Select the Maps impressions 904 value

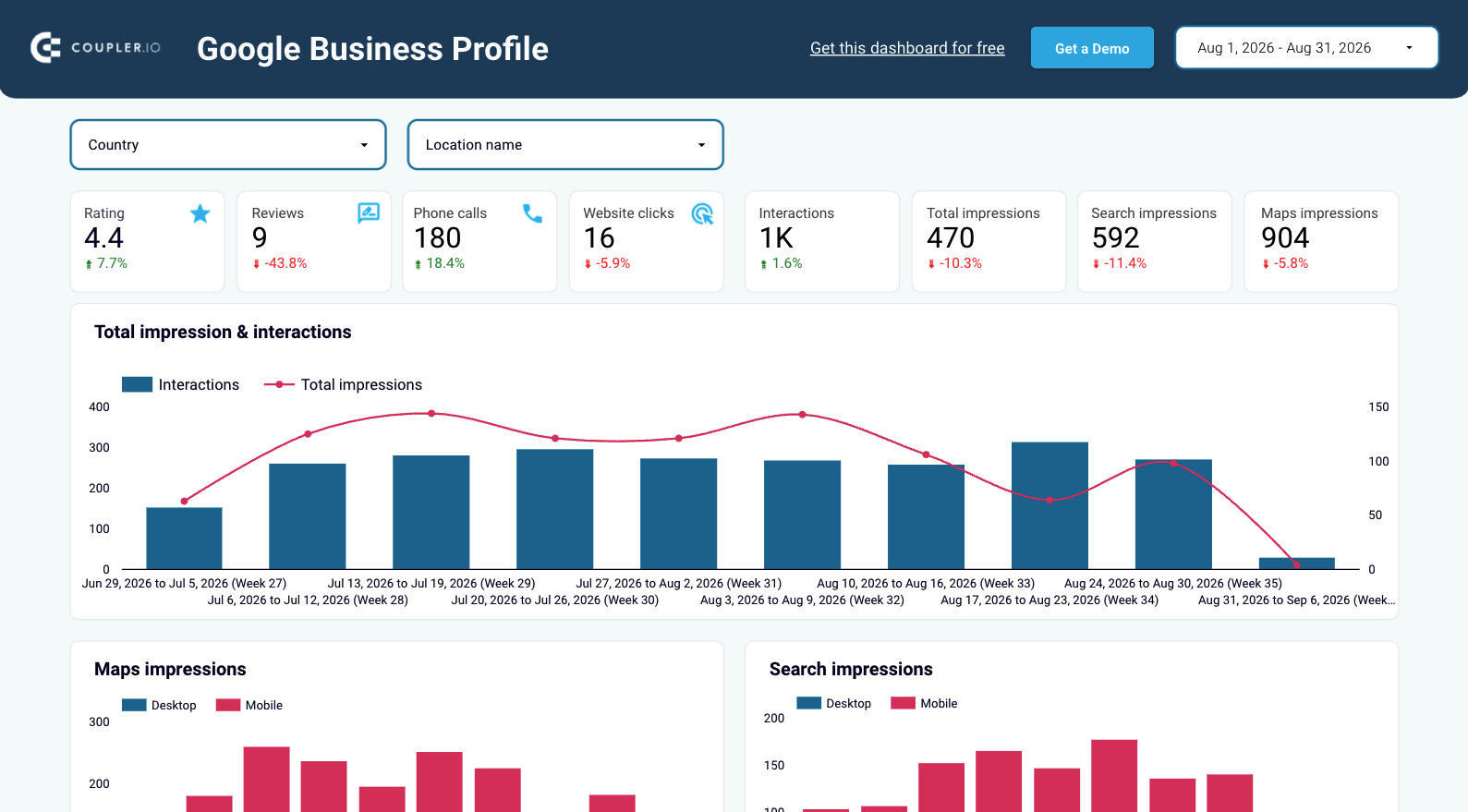tap(1285, 238)
